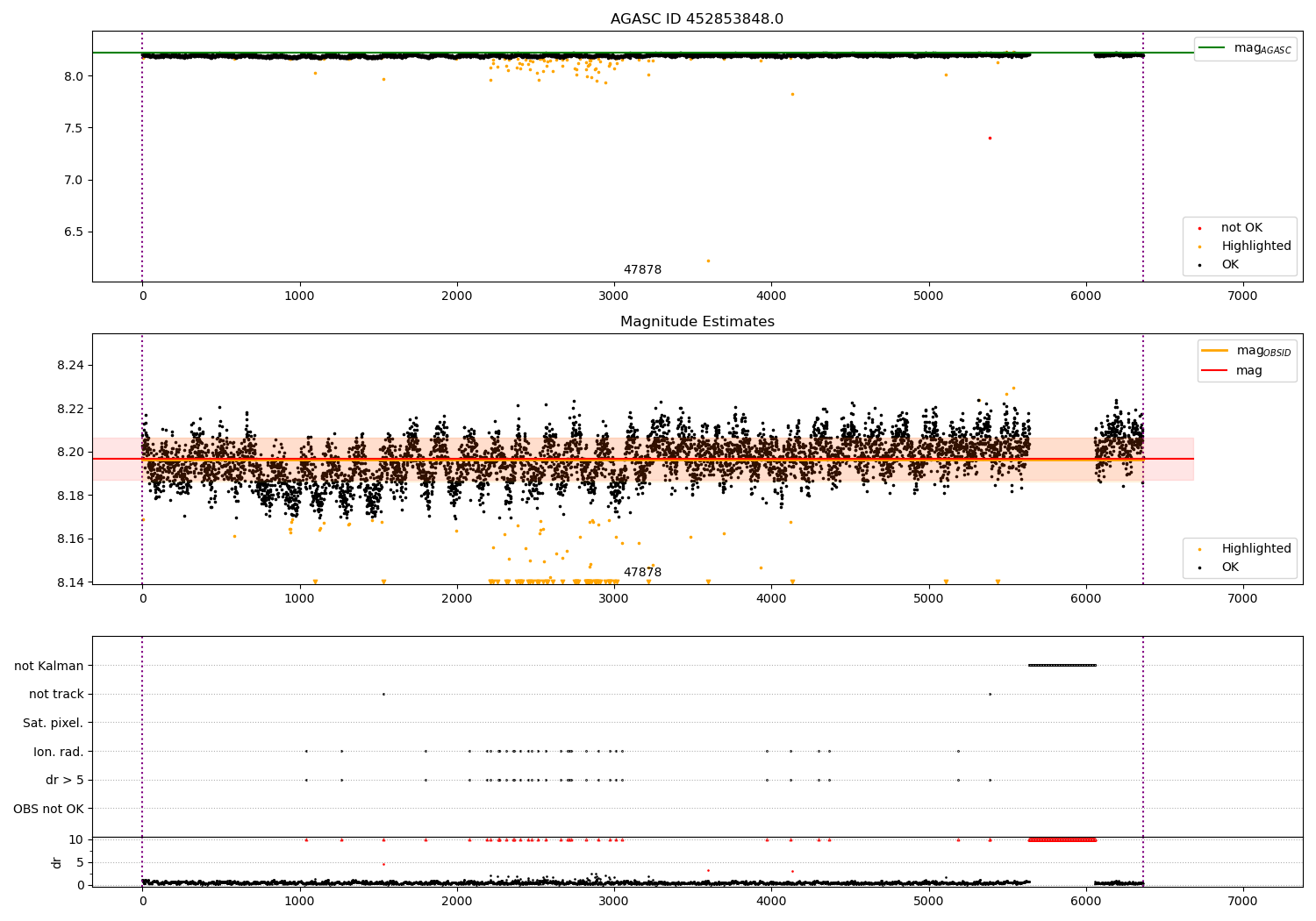Click the 'dr > 5' row label
This screenshot has width=1316, height=921.
coord(65,781)
